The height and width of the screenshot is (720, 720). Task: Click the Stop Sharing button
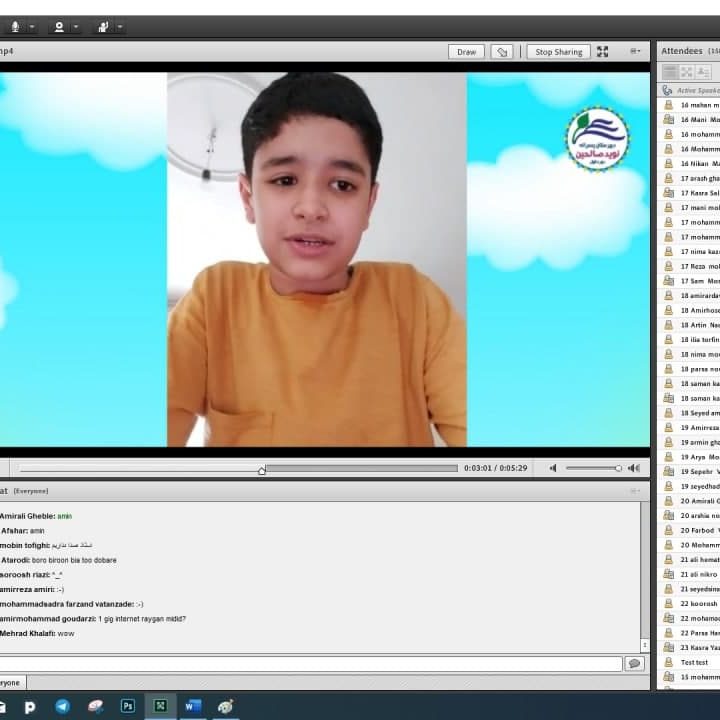[x=558, y=52]
